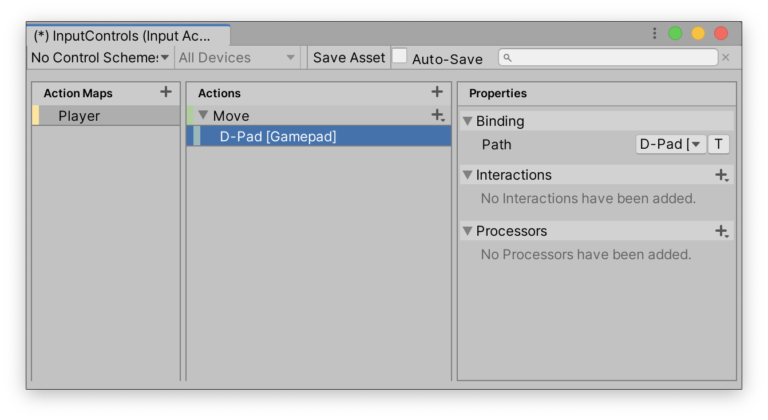
Task: Click inside the search input field
Action: point(610,58)
